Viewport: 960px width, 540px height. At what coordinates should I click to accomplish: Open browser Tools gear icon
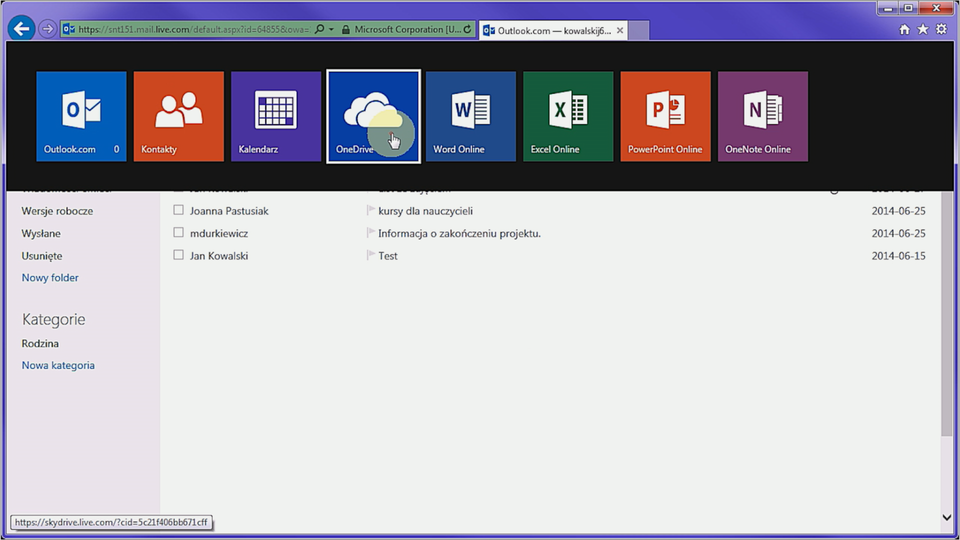(942, 29)
